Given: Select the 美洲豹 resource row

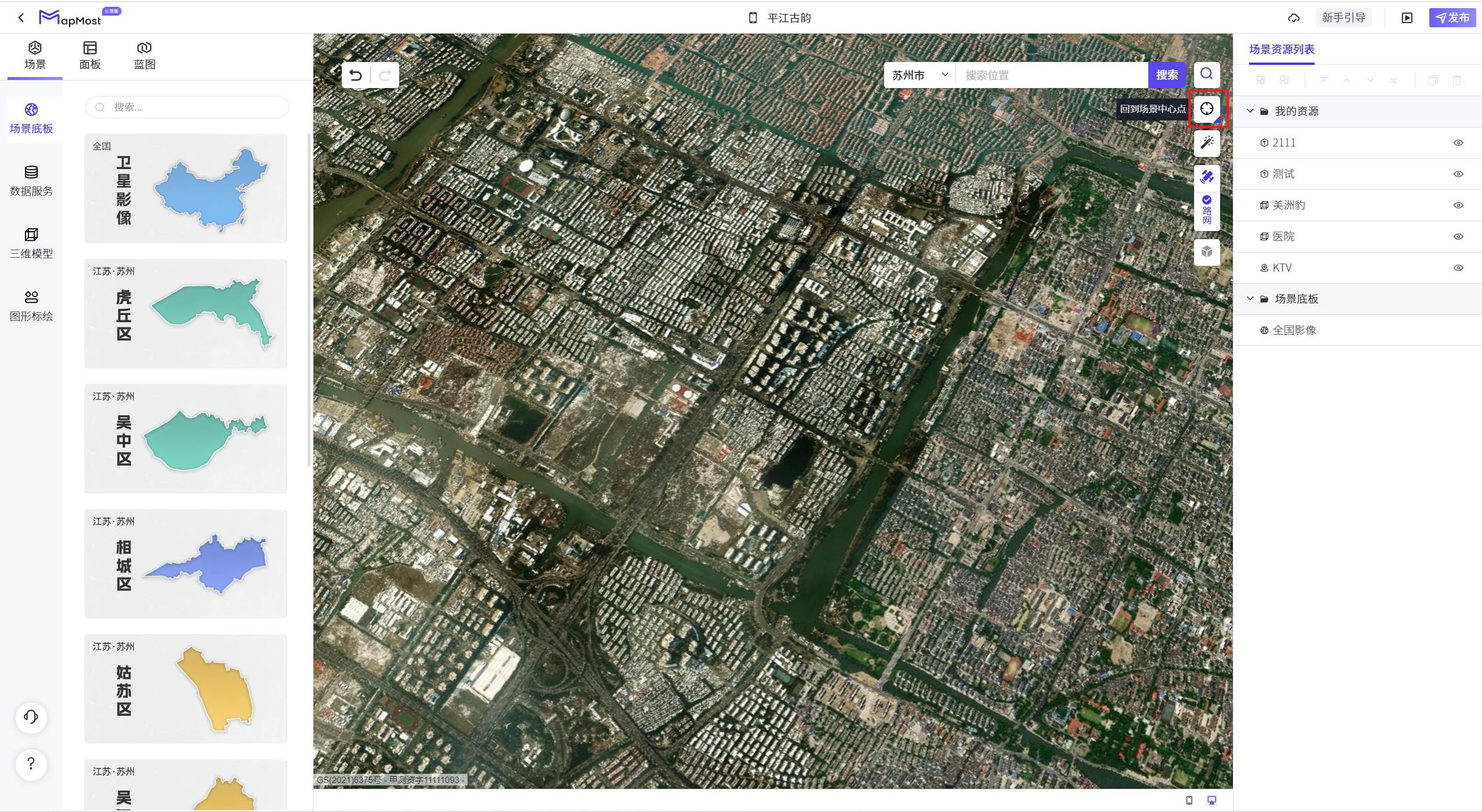Looking at the screenshot, I should 1357,205.
